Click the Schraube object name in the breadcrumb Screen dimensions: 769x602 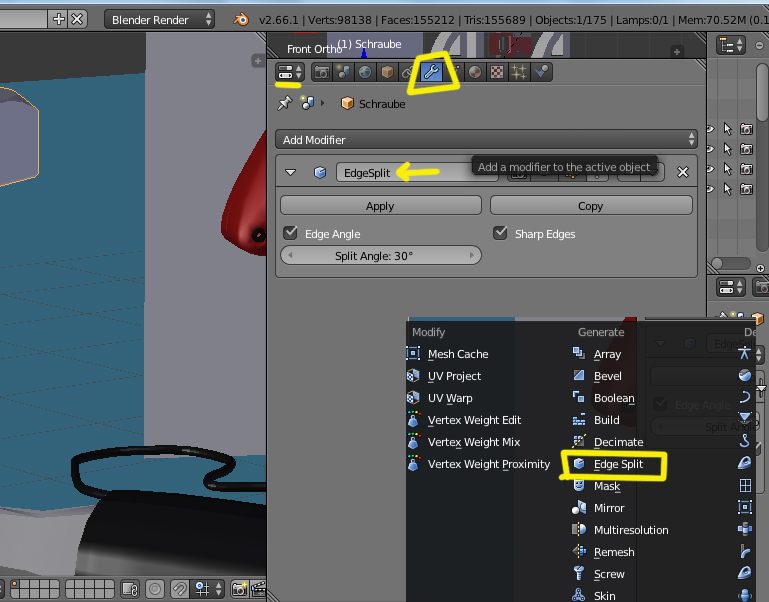pyautogui.click(x=382, y=104)
